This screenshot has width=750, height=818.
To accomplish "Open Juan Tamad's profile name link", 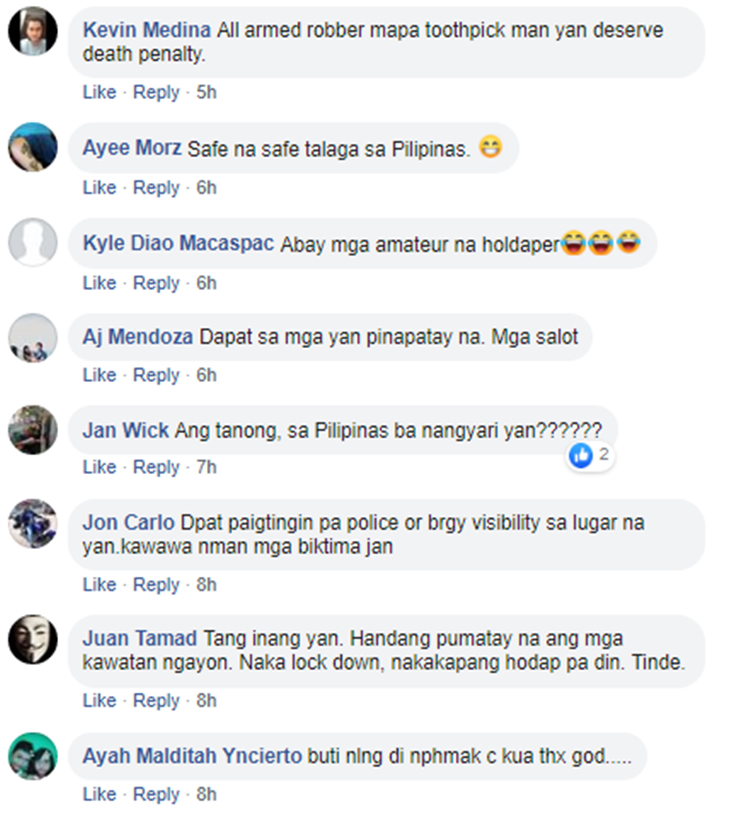I will tap(139, 639).
